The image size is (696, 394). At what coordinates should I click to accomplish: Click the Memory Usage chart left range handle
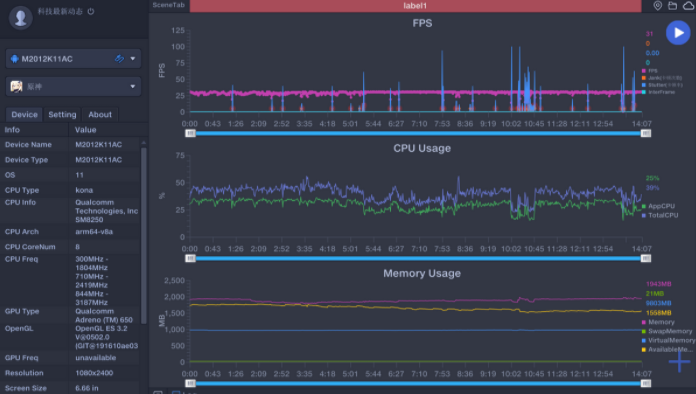coord(190,383)
